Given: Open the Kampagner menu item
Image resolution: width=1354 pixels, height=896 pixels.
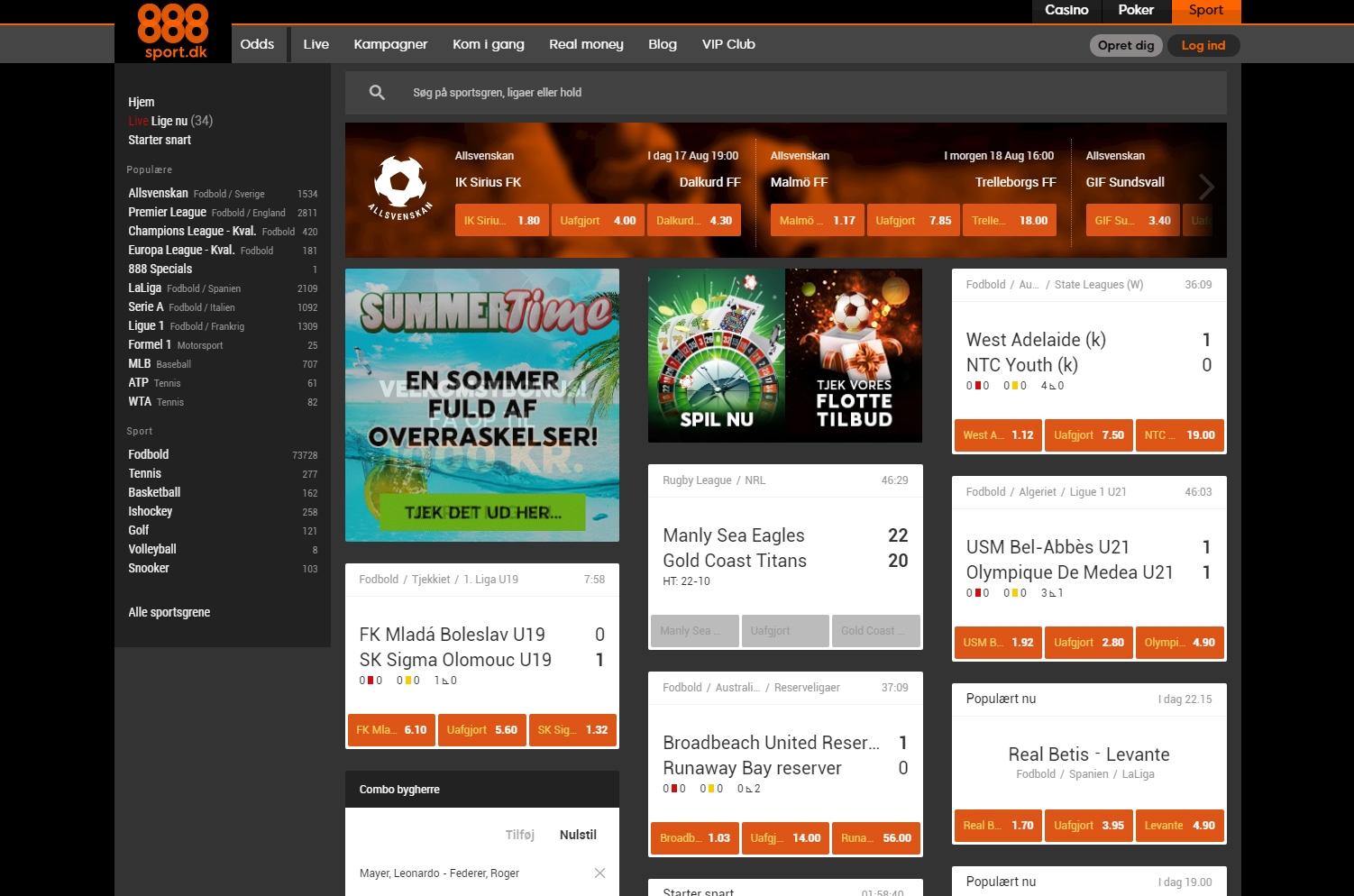Looking at the screenshot, I should click(390, 44).
